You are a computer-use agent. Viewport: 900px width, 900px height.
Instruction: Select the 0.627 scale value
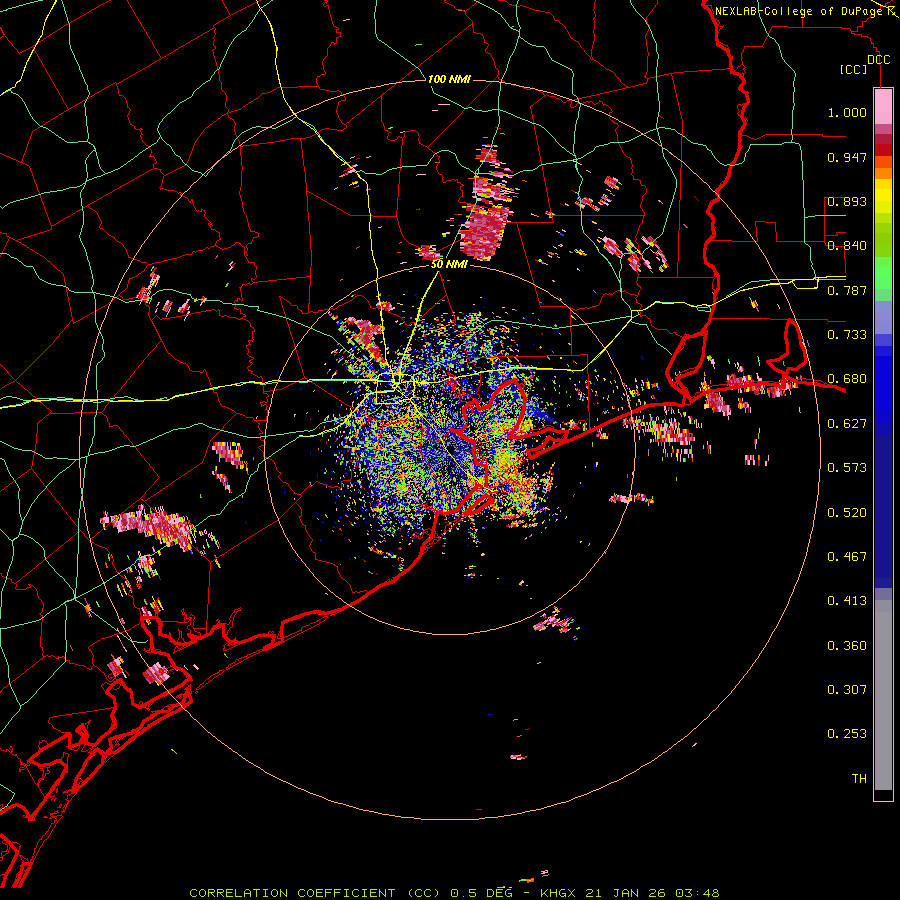847,424
